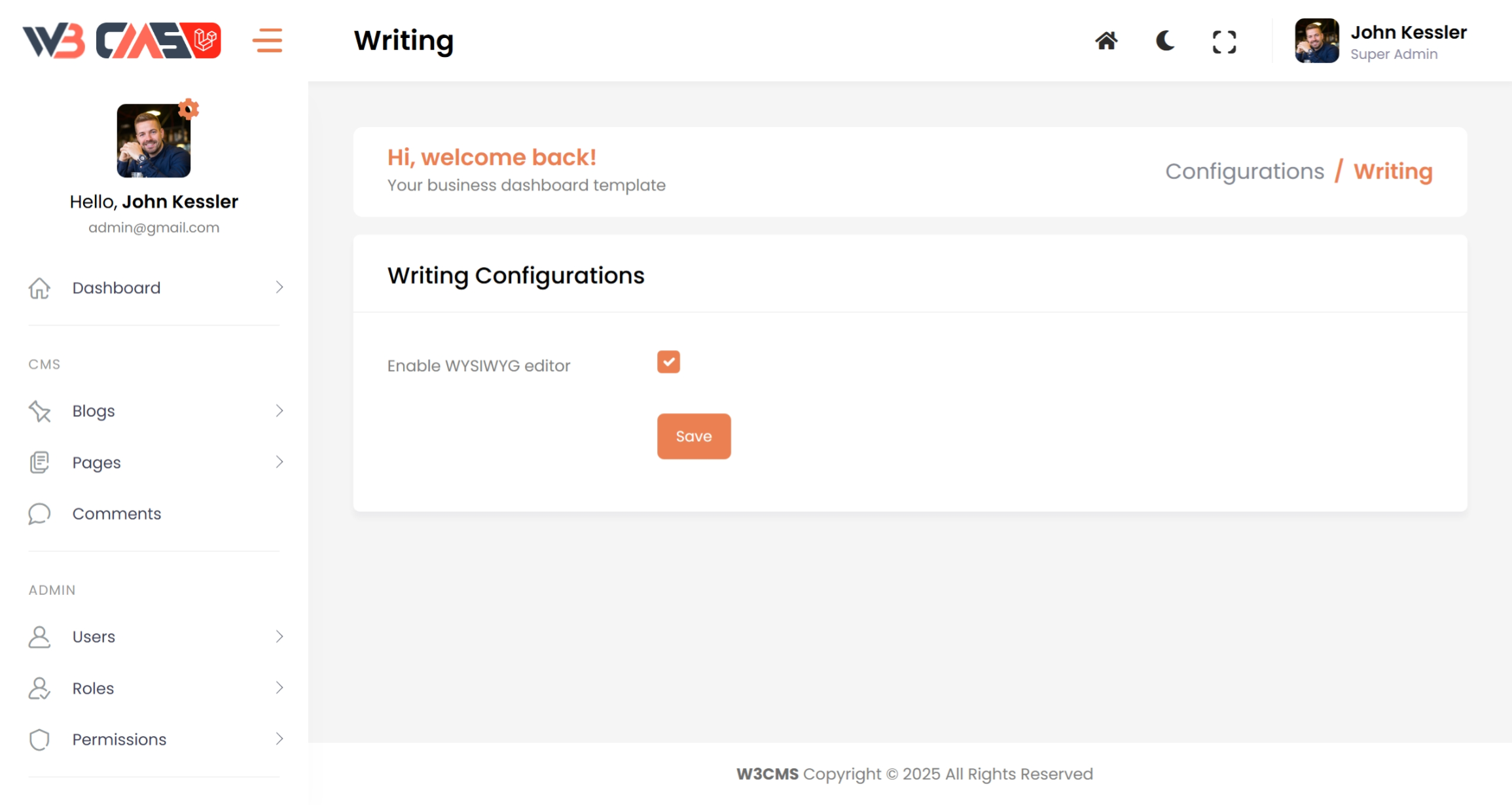
Task: Expand the Roles submenu chevron
Action: click(x=279, y=688)
